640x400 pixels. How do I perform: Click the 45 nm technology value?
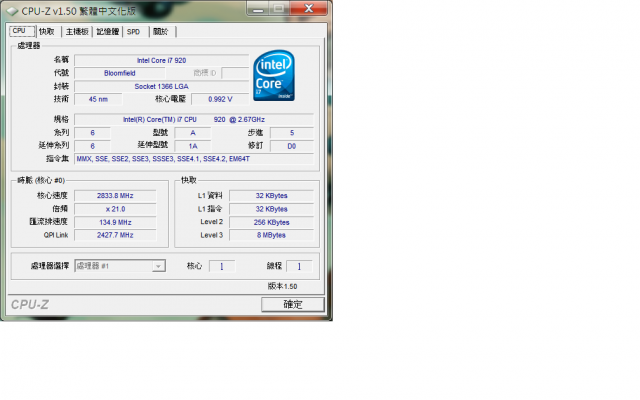coord(98,99)
